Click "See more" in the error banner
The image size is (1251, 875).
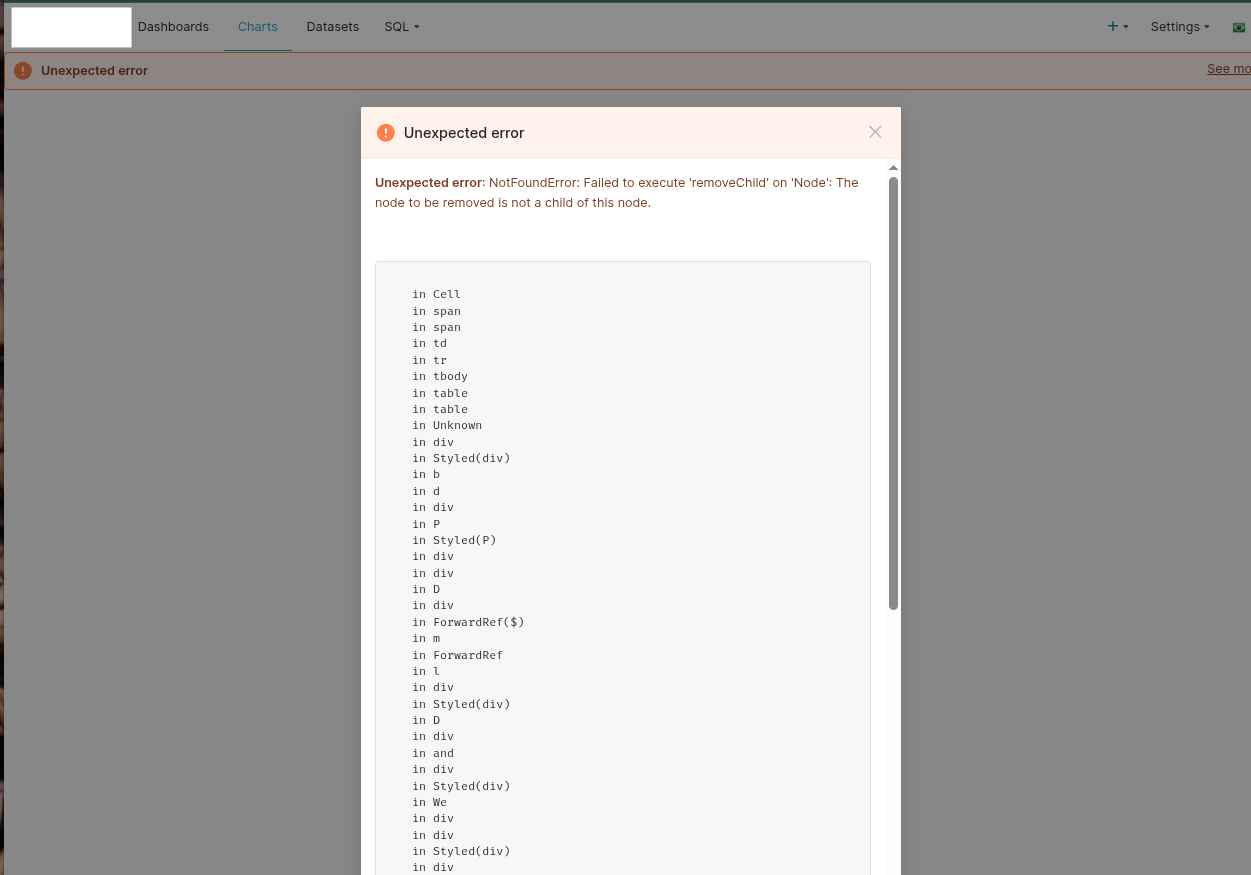click(x=1228, y=68)
